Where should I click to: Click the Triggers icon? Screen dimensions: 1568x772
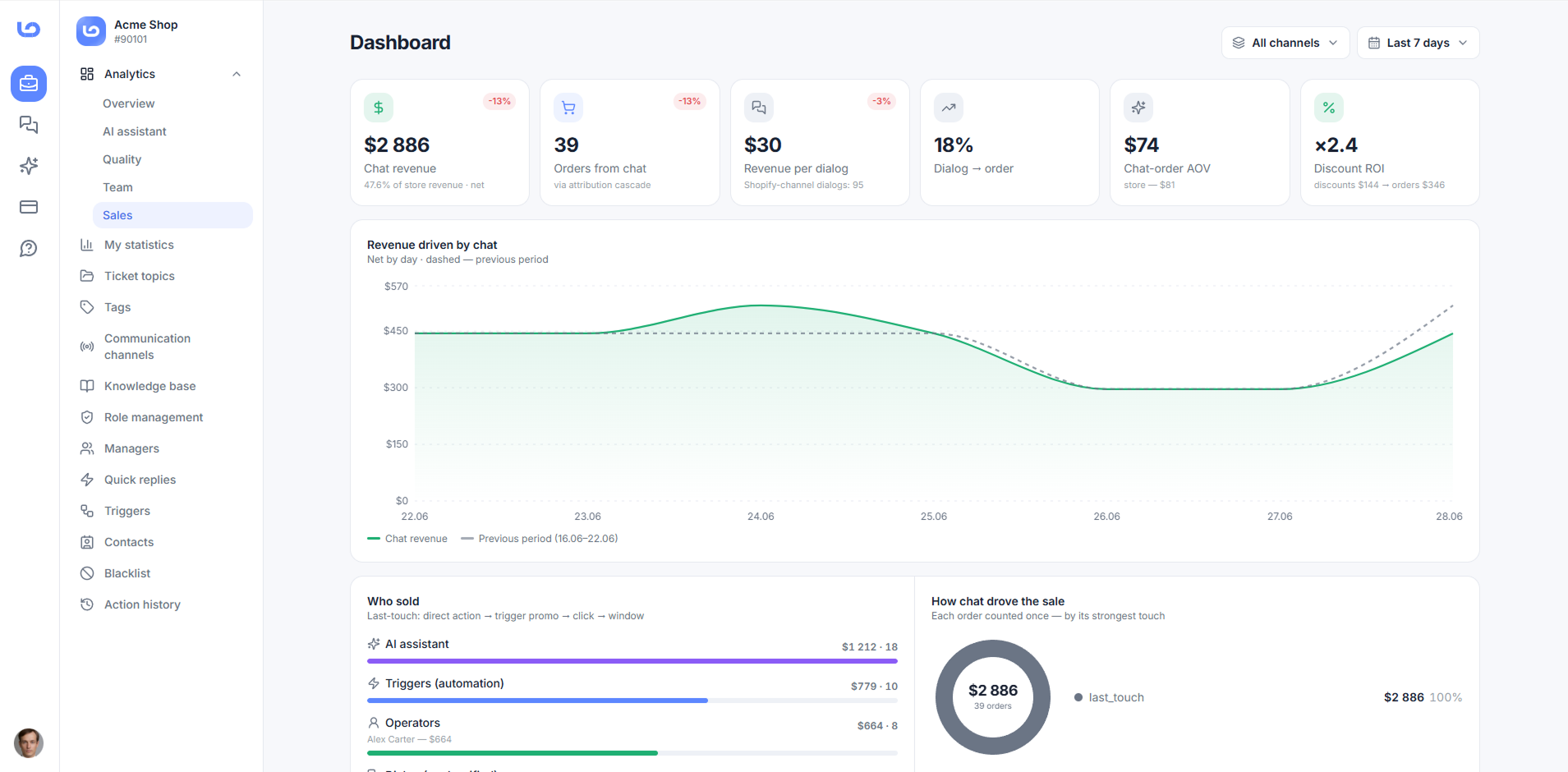pos(87,511)
